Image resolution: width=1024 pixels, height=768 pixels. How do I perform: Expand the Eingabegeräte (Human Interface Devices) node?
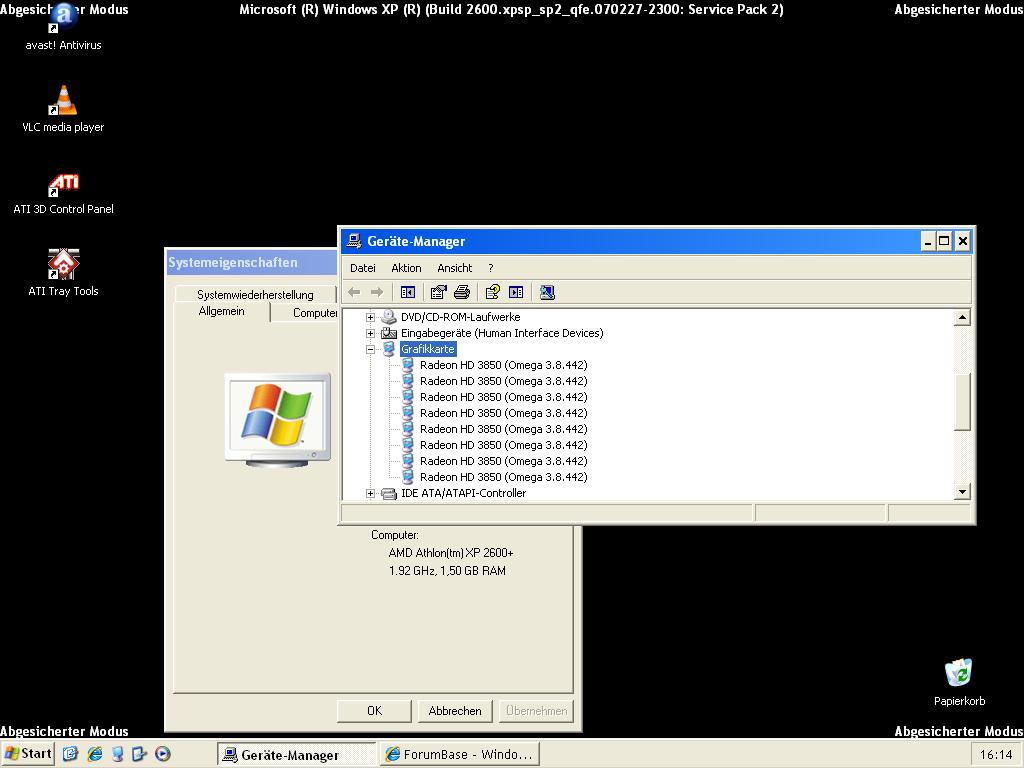[x=370, y=333]
